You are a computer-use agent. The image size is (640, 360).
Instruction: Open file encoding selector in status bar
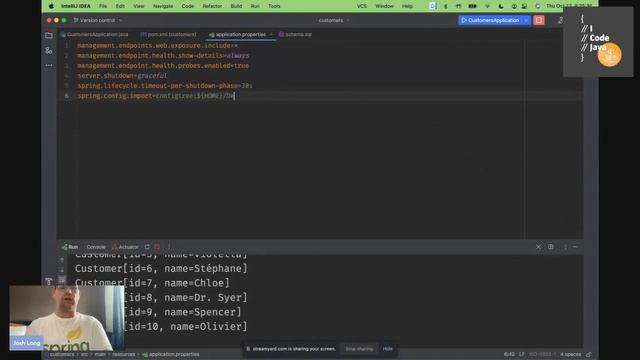[542, 354]
